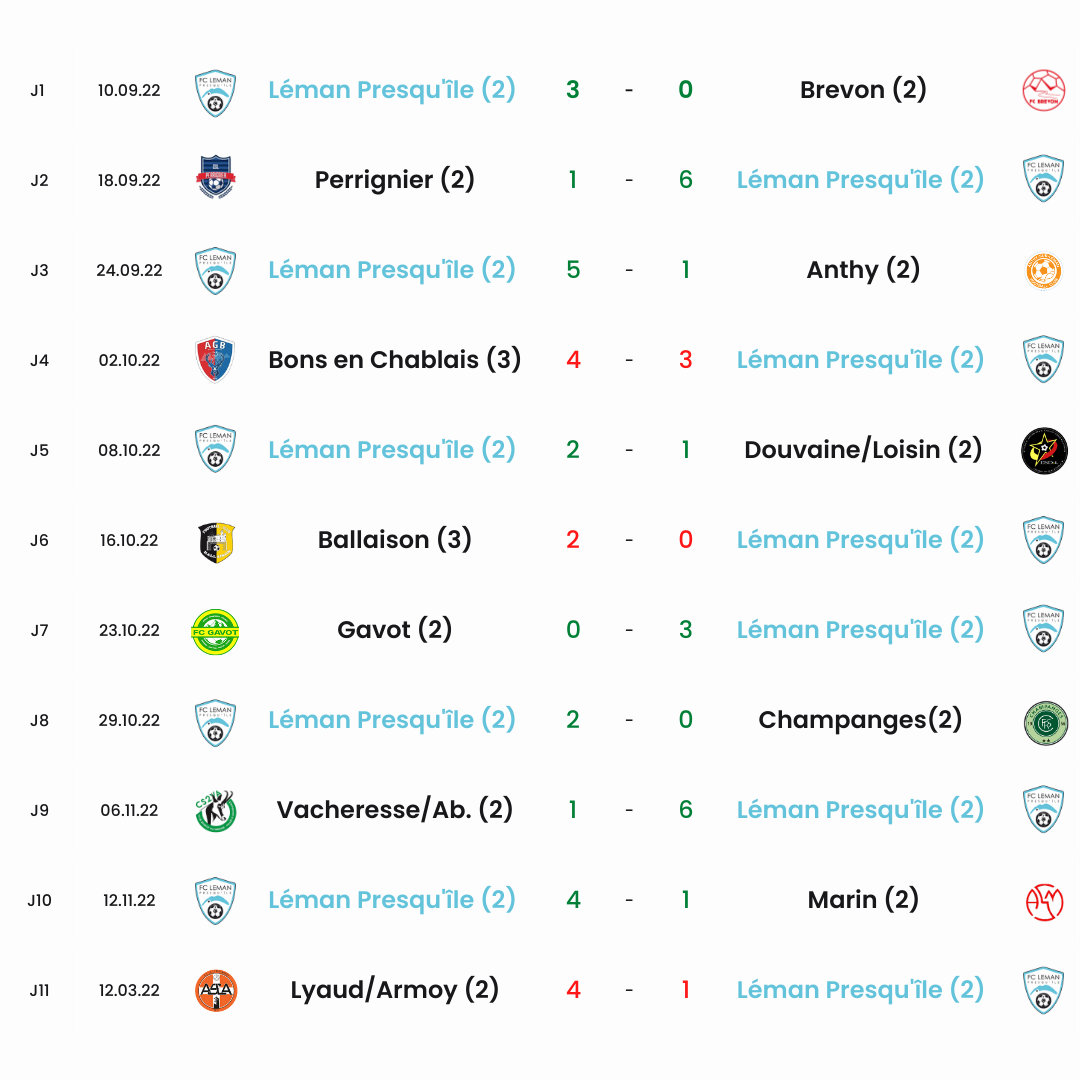
Task: Click the black Douvaine/Loisin star logo
Action: tap(1043, 450)
